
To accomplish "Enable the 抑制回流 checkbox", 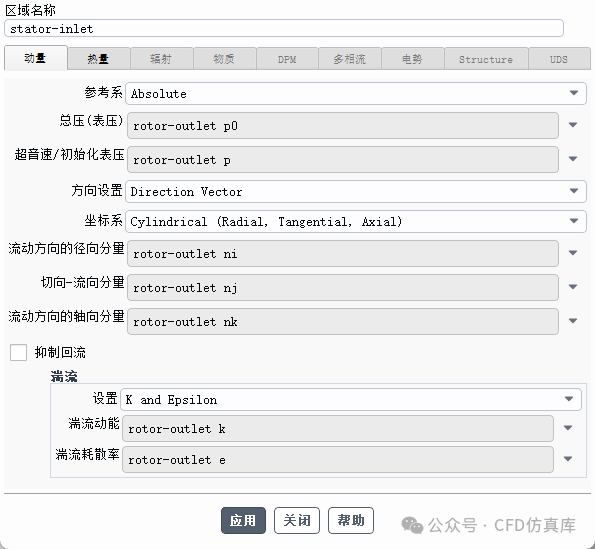I will [19, 352].
